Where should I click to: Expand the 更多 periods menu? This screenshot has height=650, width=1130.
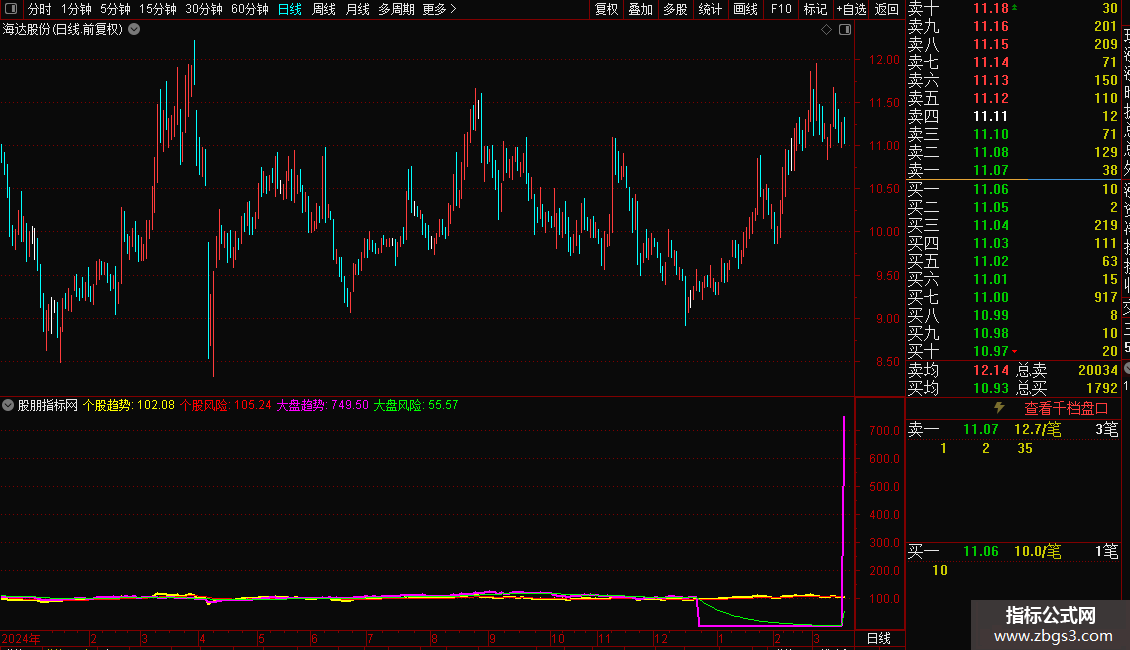click(439, 9)
